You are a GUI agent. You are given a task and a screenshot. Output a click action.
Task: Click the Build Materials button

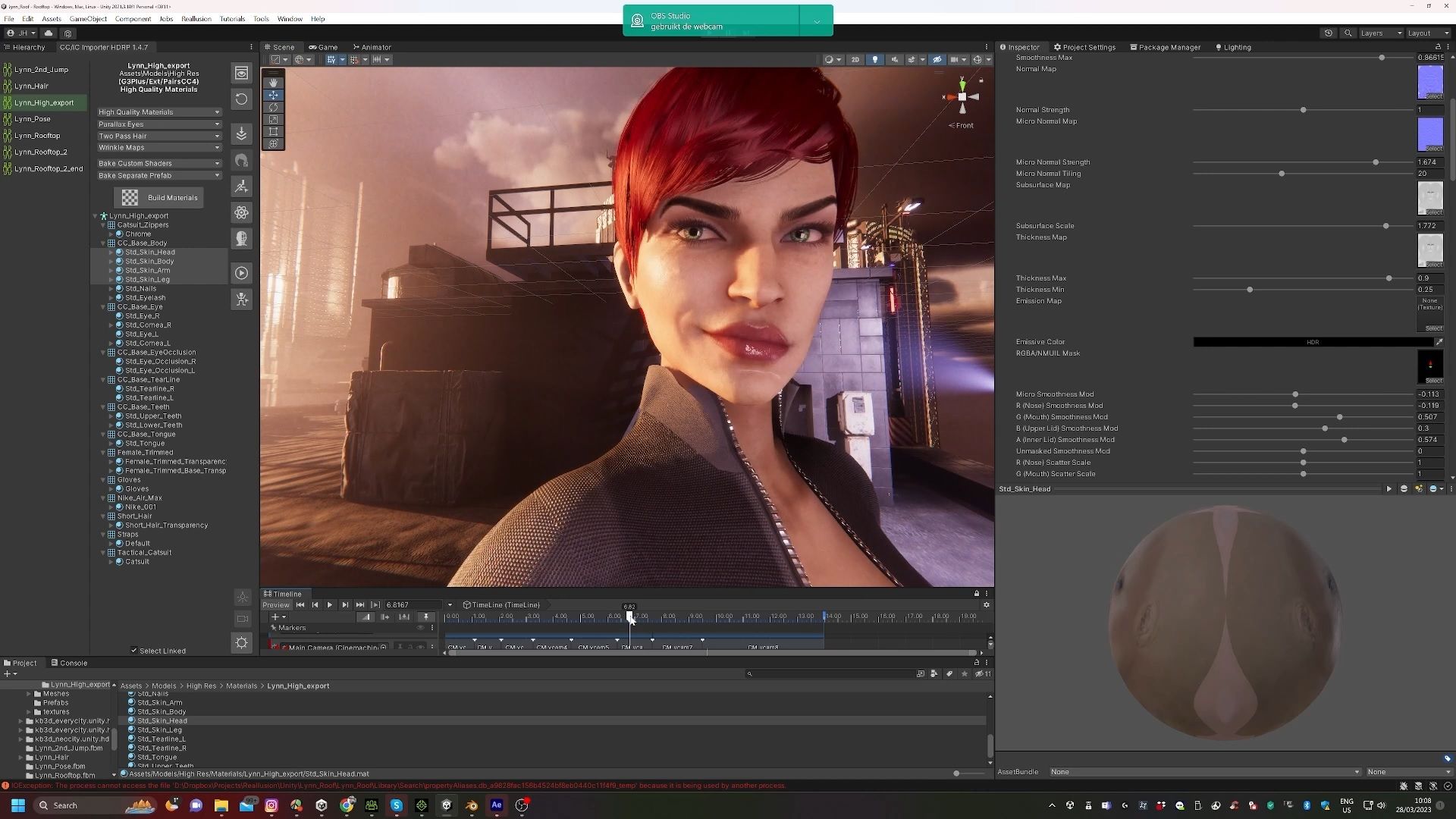pyautogui.click(x=158, y=198)
